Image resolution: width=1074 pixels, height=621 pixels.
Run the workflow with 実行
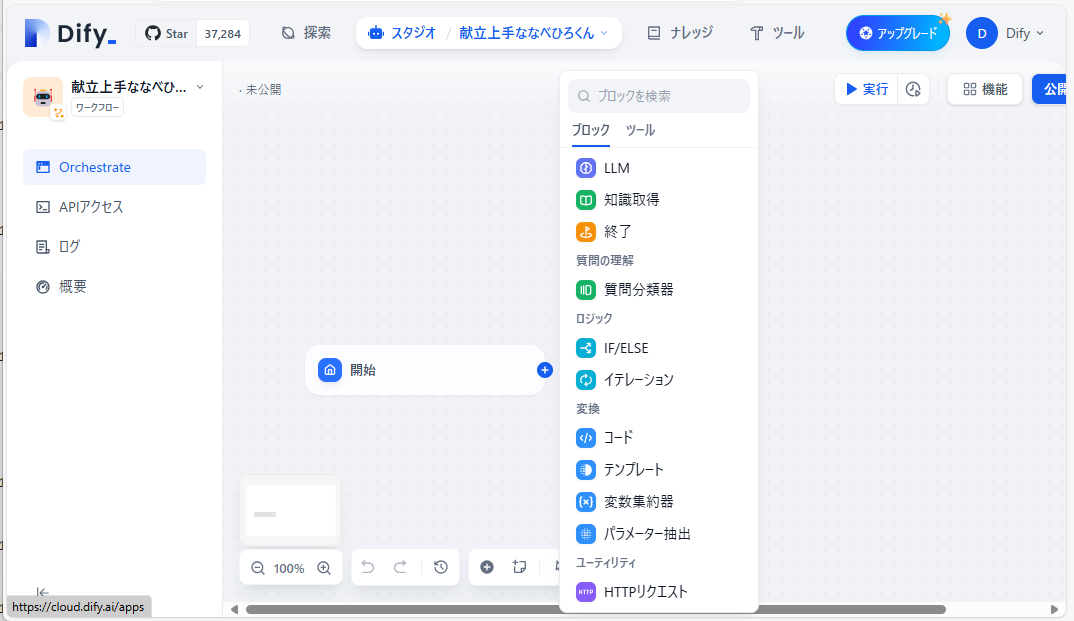tap(866, 89)
